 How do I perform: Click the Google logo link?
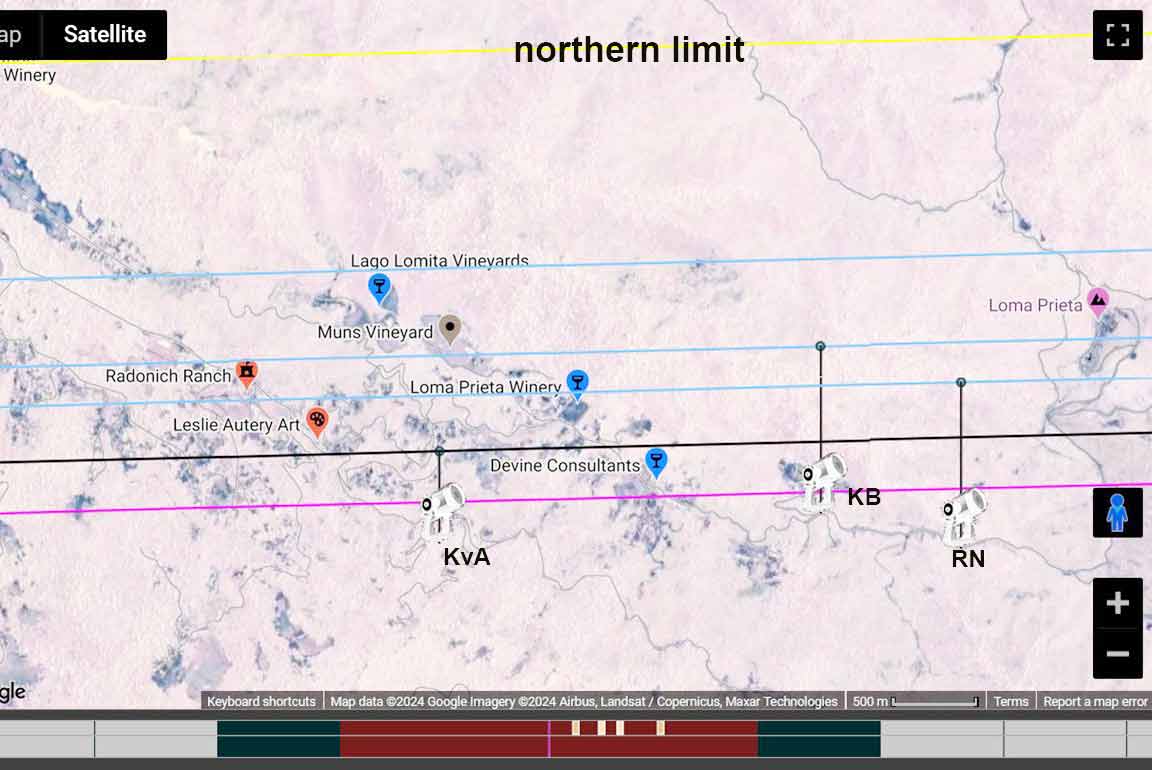point(12,691)
